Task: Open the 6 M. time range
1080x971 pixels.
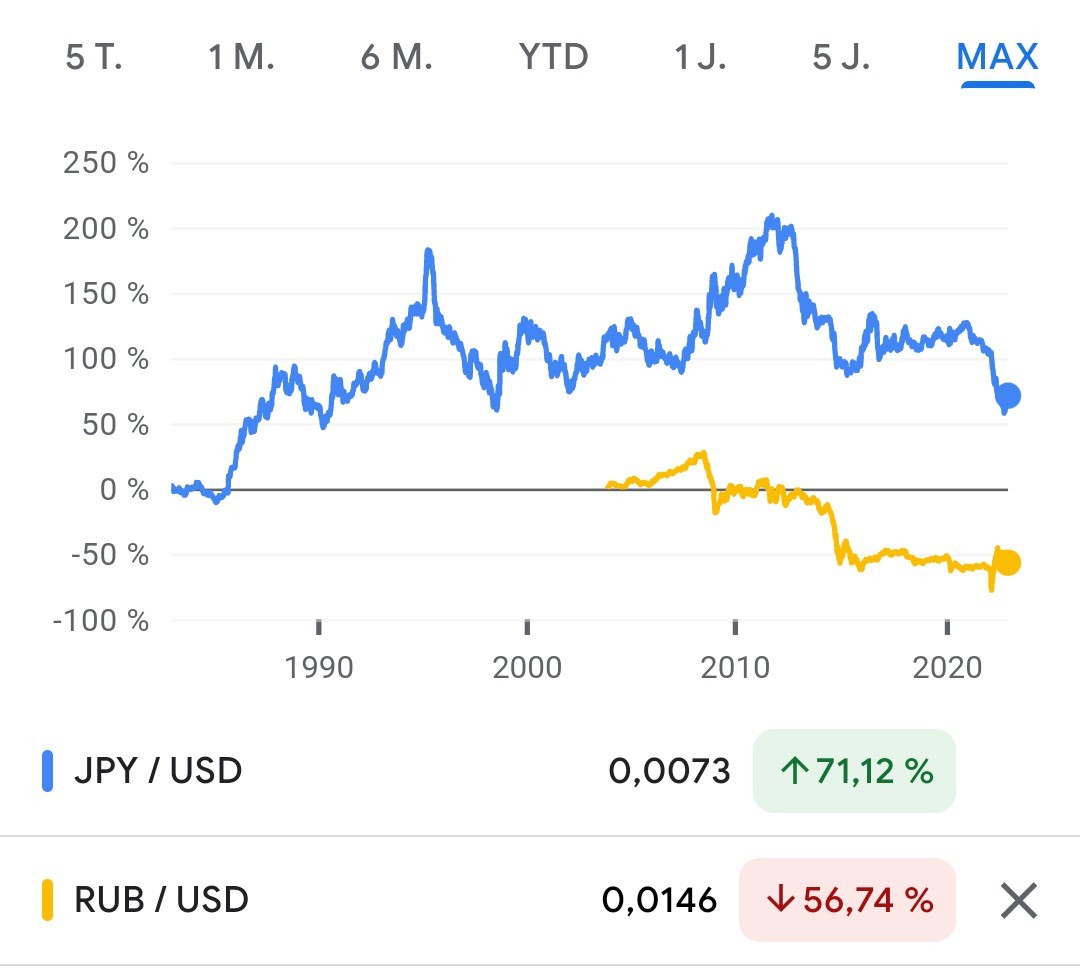Action: pos(396,57)
